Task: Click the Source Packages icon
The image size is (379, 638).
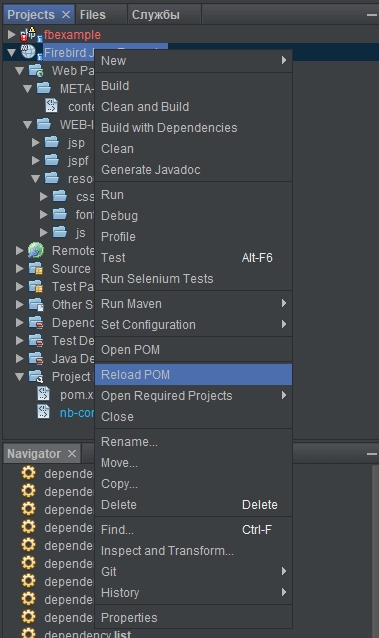Action: (x=36, y=269)
